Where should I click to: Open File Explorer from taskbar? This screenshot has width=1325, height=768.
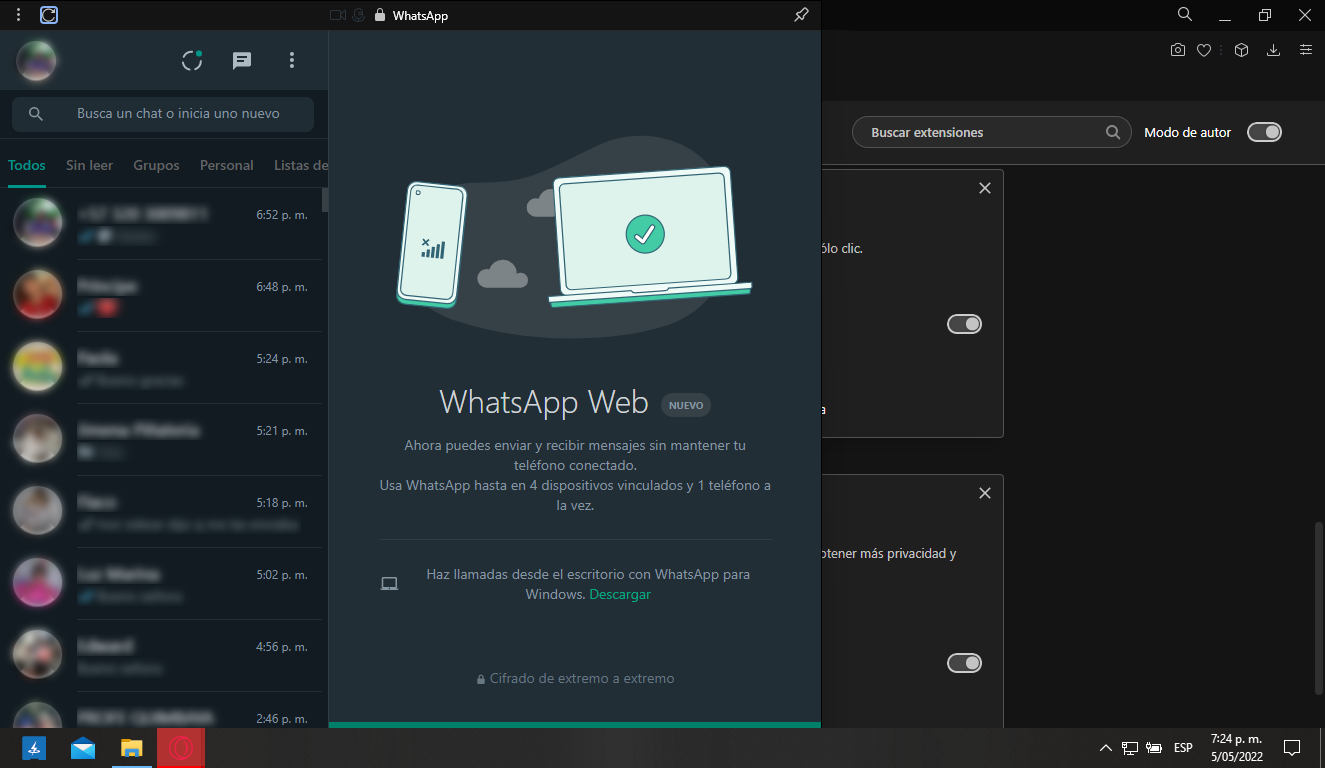click(x=132, y=748)
